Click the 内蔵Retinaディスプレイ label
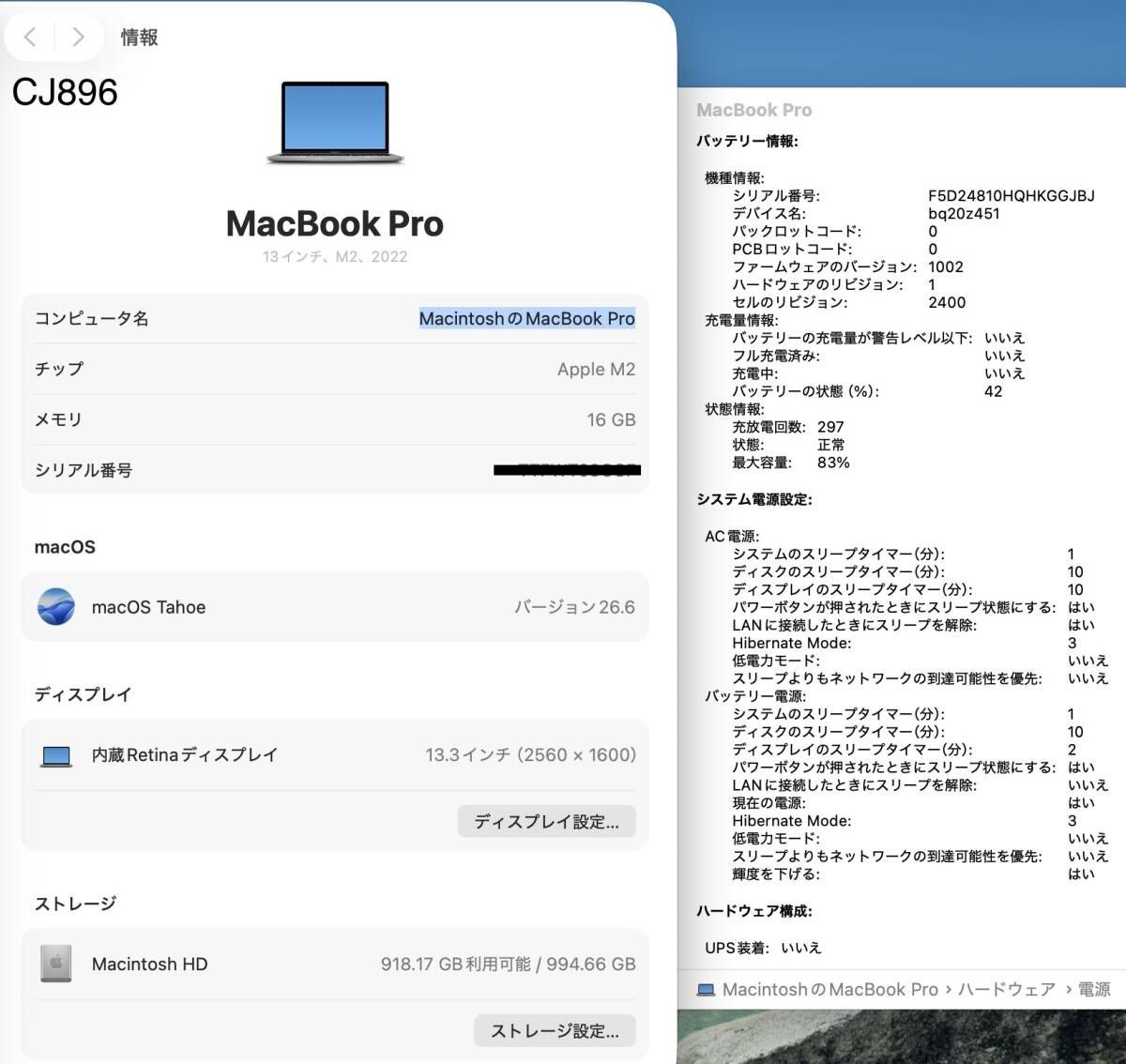 pos(185,755)
